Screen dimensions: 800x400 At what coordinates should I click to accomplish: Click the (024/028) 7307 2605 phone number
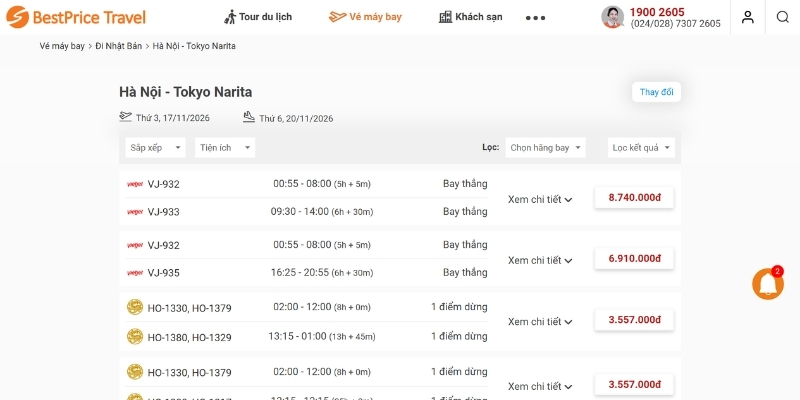click(x=676, y=24)
